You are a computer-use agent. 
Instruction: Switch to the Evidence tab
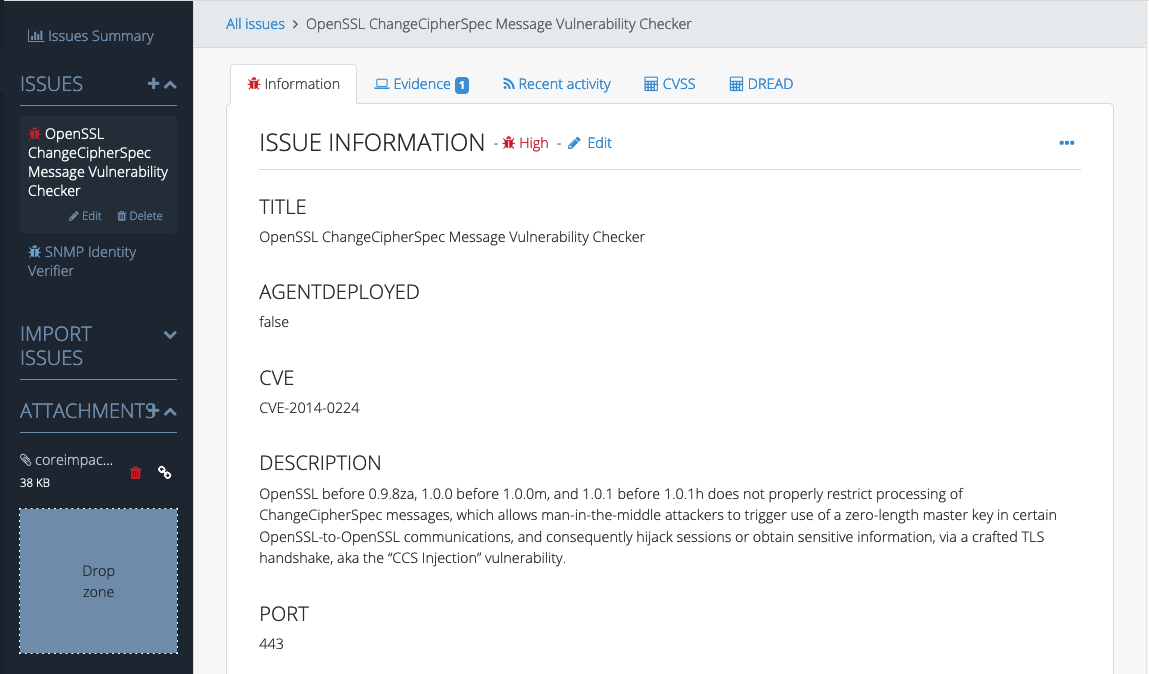click(421, 84)
